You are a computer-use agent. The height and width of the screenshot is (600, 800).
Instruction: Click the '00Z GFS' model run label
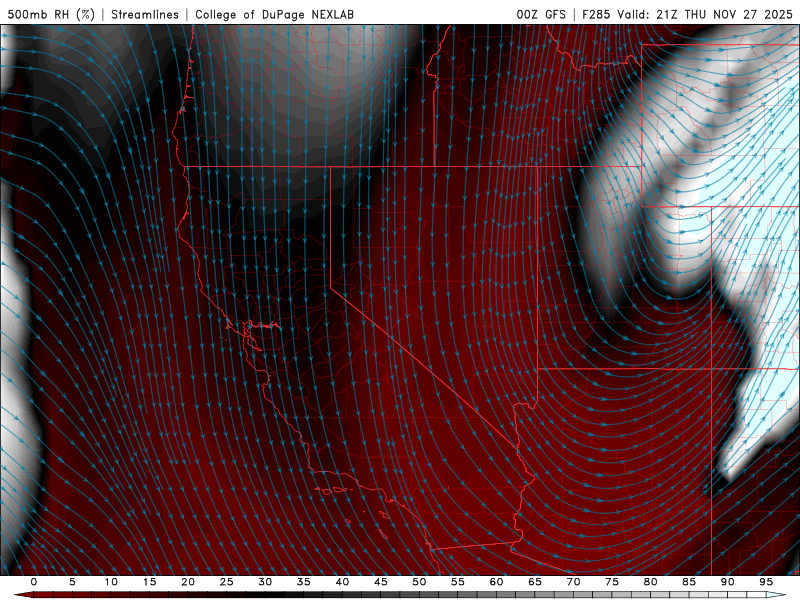point(541,14)
